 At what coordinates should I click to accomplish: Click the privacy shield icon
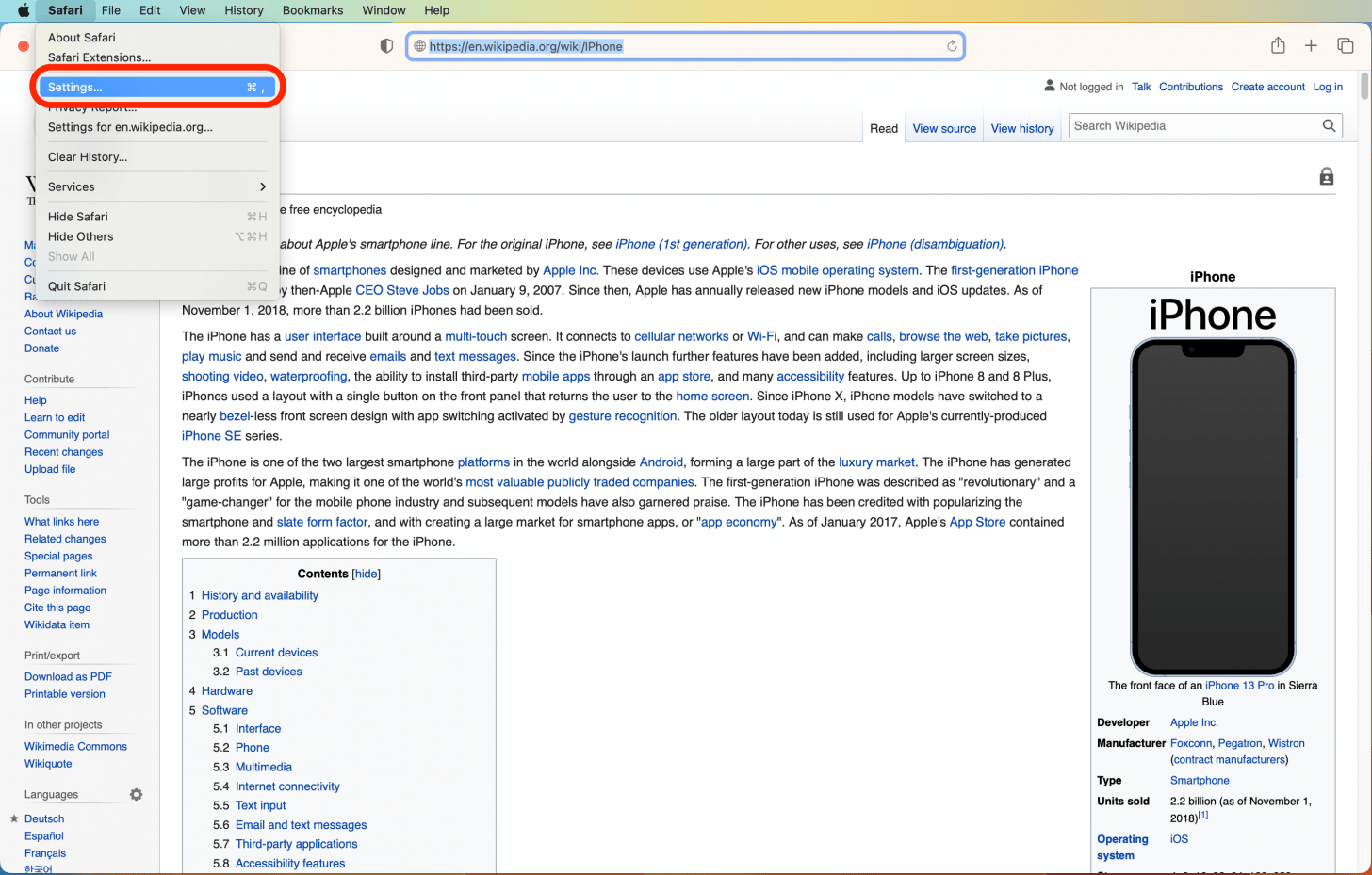pos(386,46)
